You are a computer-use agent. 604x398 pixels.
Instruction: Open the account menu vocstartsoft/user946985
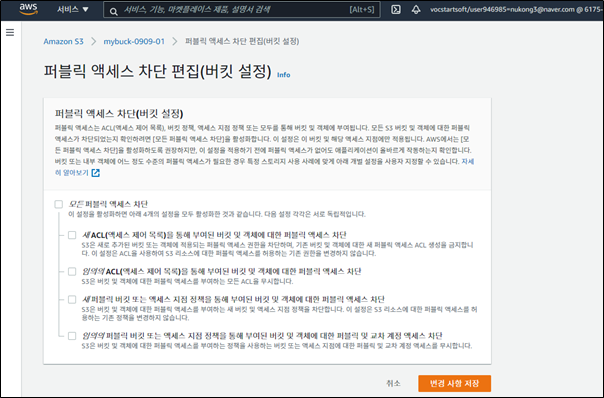click(x=515, y=10)
